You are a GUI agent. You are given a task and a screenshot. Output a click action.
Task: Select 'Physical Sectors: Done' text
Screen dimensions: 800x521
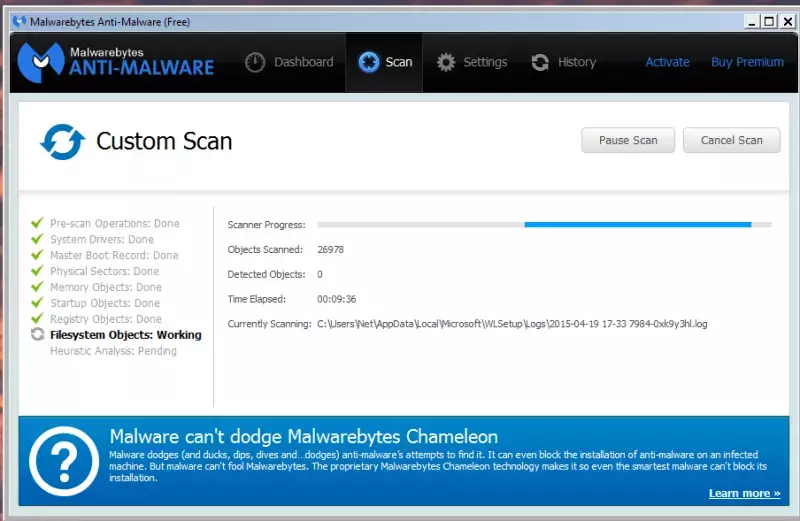coord(105,271)
